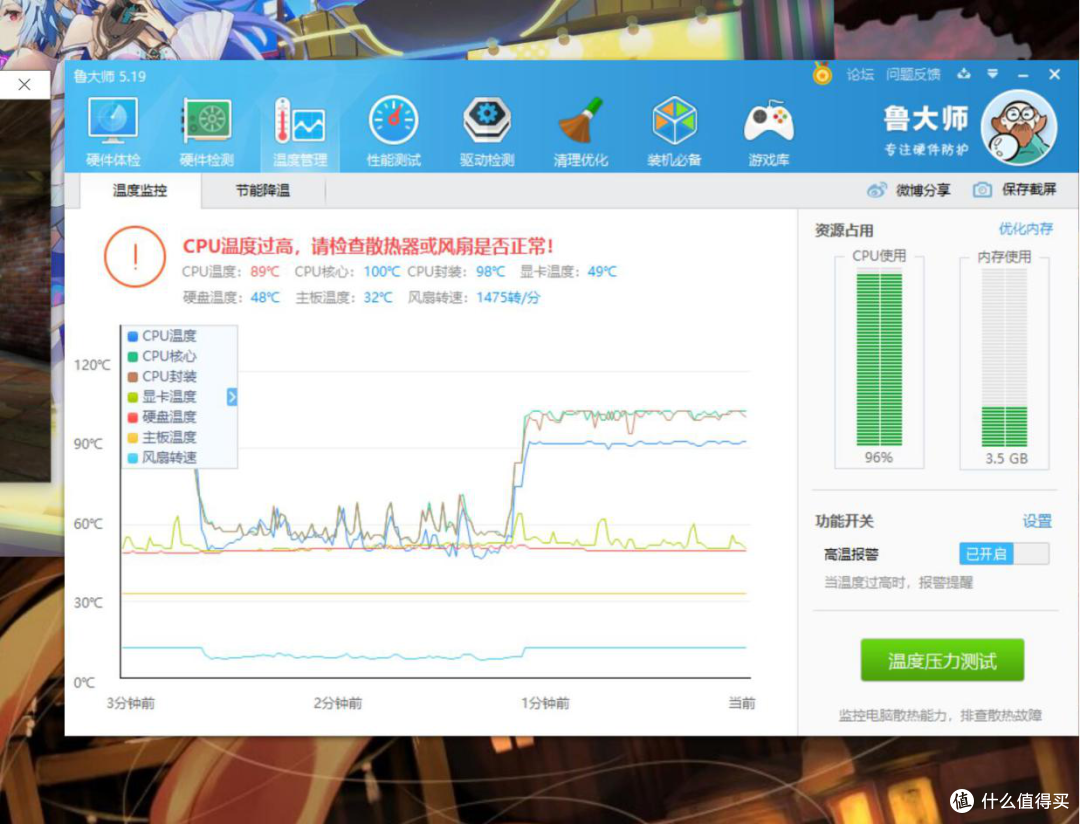Click the camera icon for 保存截屏
Image resolution: width=1080 pixels, height=824 pixels.
[x=982, y=189]
